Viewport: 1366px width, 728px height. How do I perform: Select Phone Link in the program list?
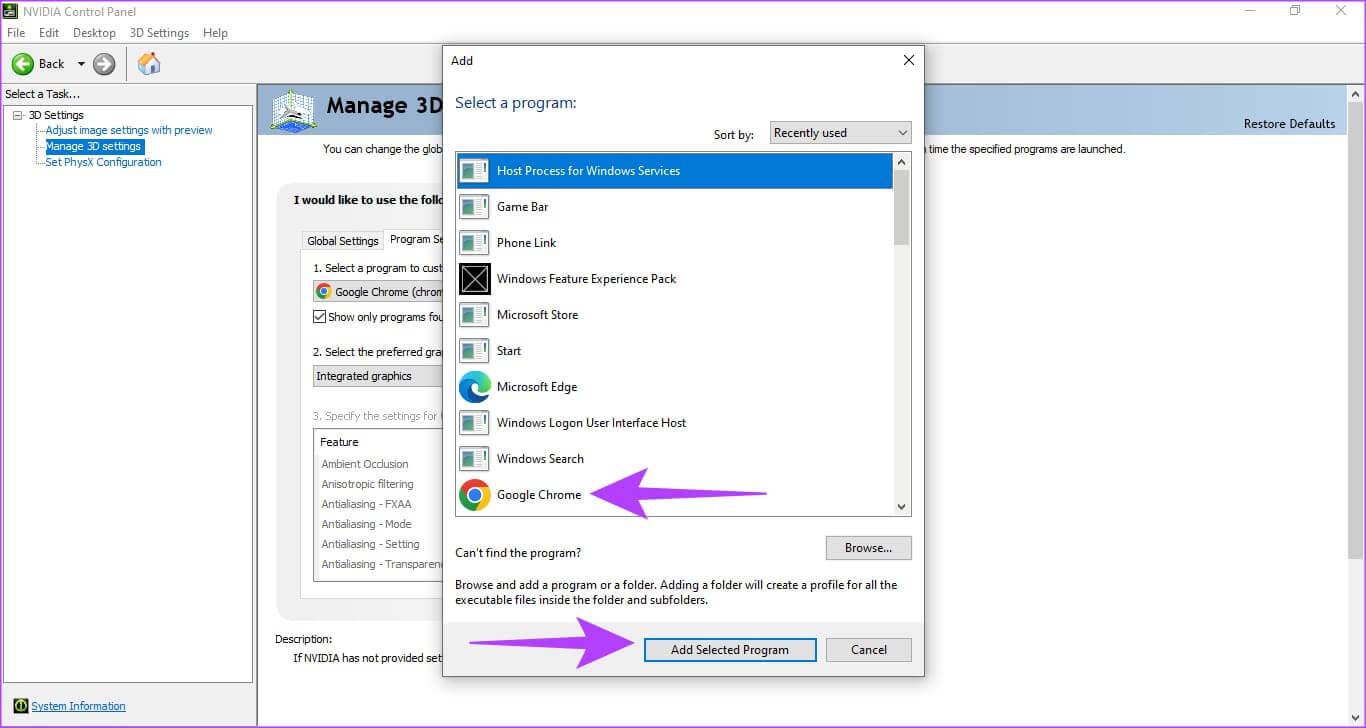(x=674, y=243)
